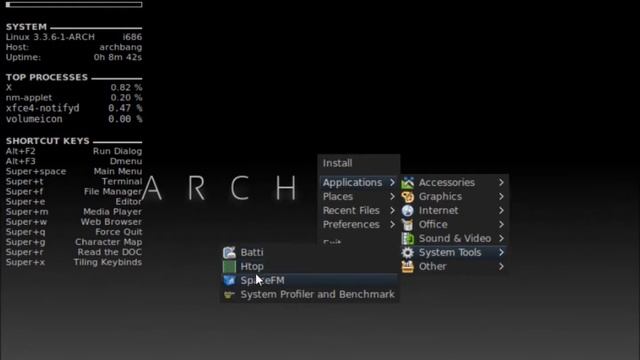Open the Preferences menu entry

[359, 224]
